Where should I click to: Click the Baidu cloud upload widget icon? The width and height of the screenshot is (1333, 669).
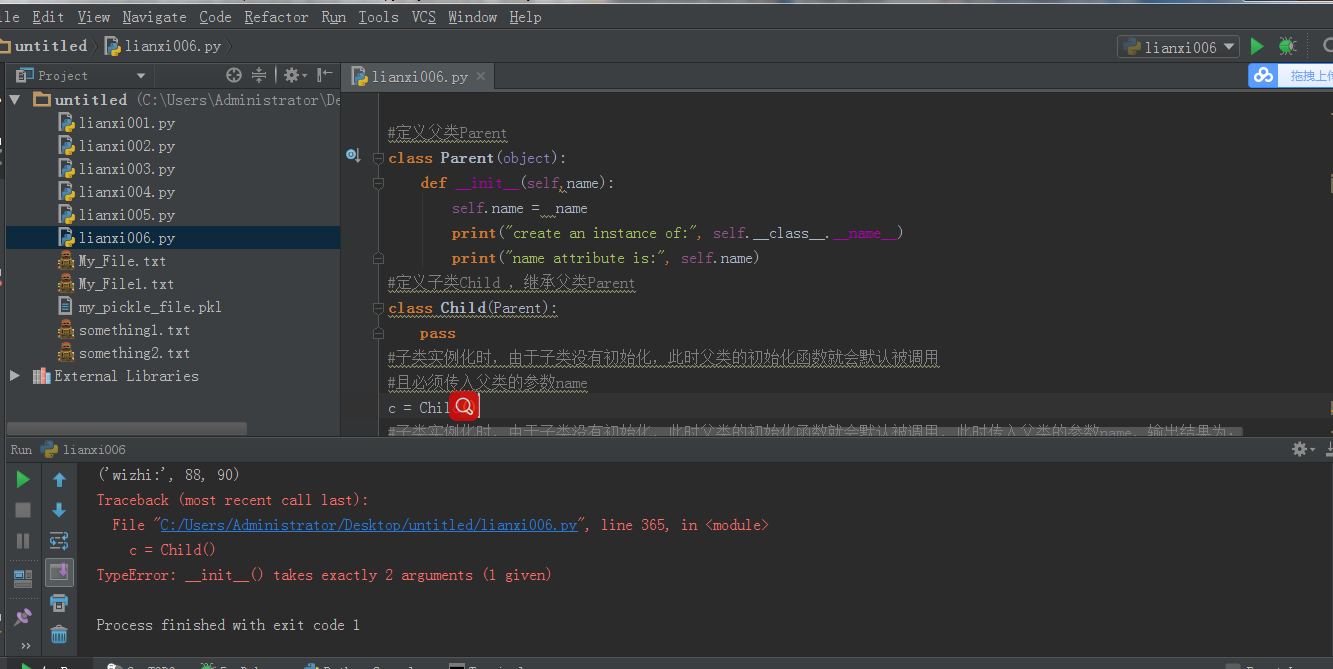pyautogui.click(x=1264, y=75)
